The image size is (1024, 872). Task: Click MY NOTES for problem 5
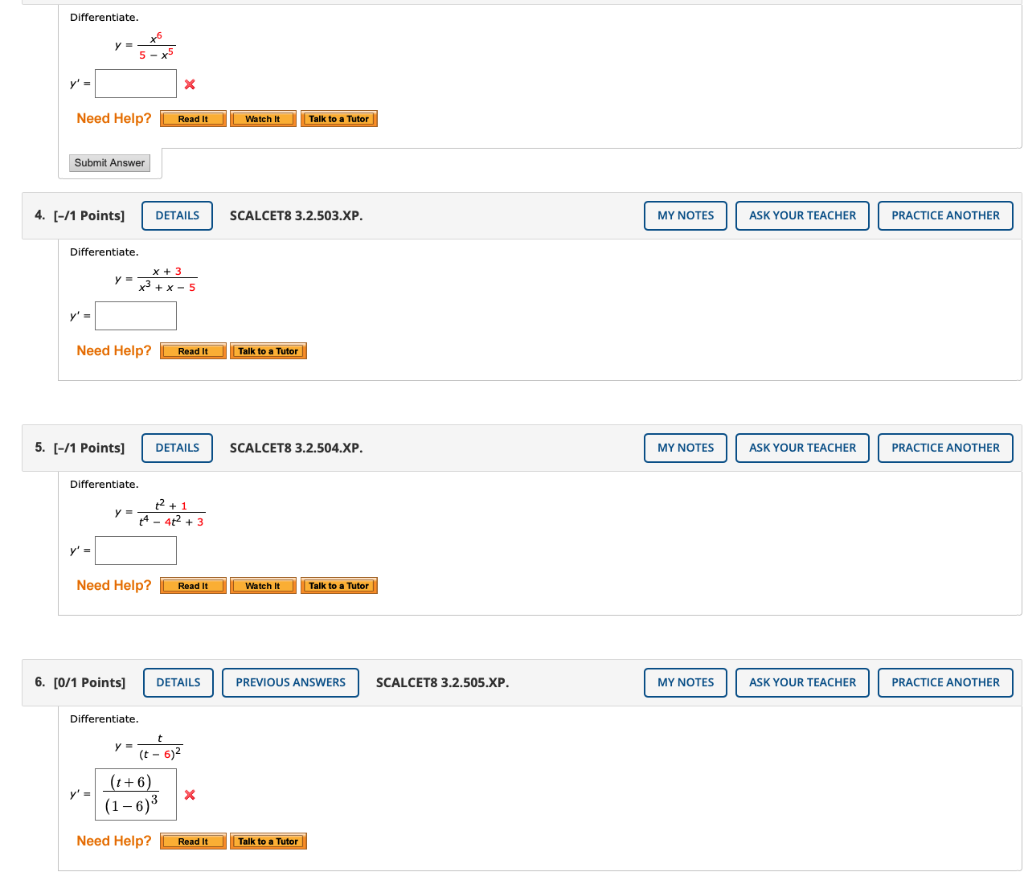685,447
